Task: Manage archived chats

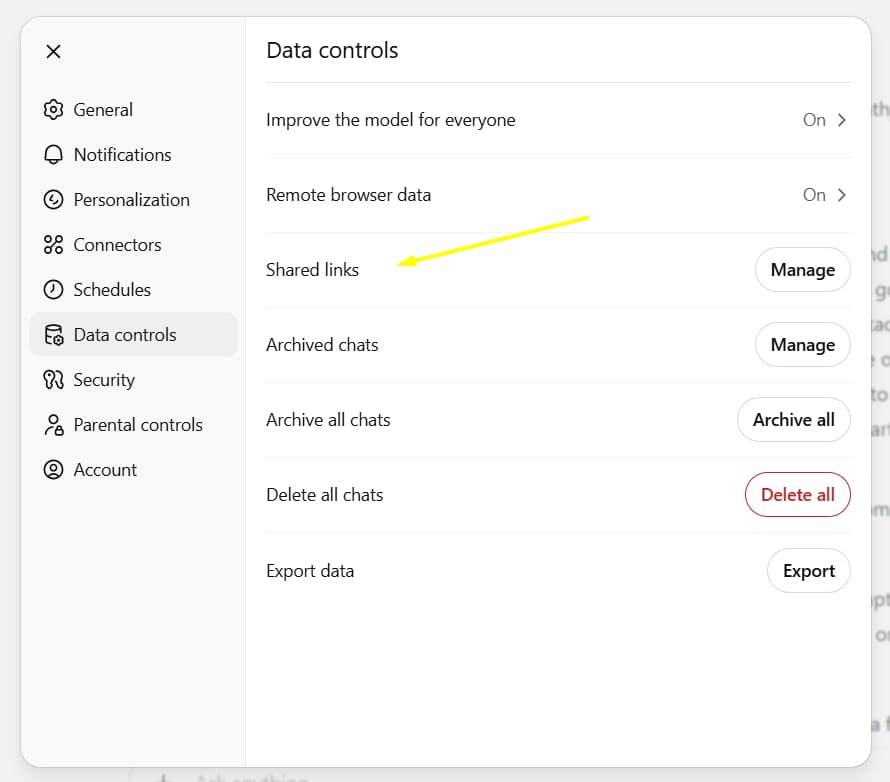Action: (x=802, y=345)
